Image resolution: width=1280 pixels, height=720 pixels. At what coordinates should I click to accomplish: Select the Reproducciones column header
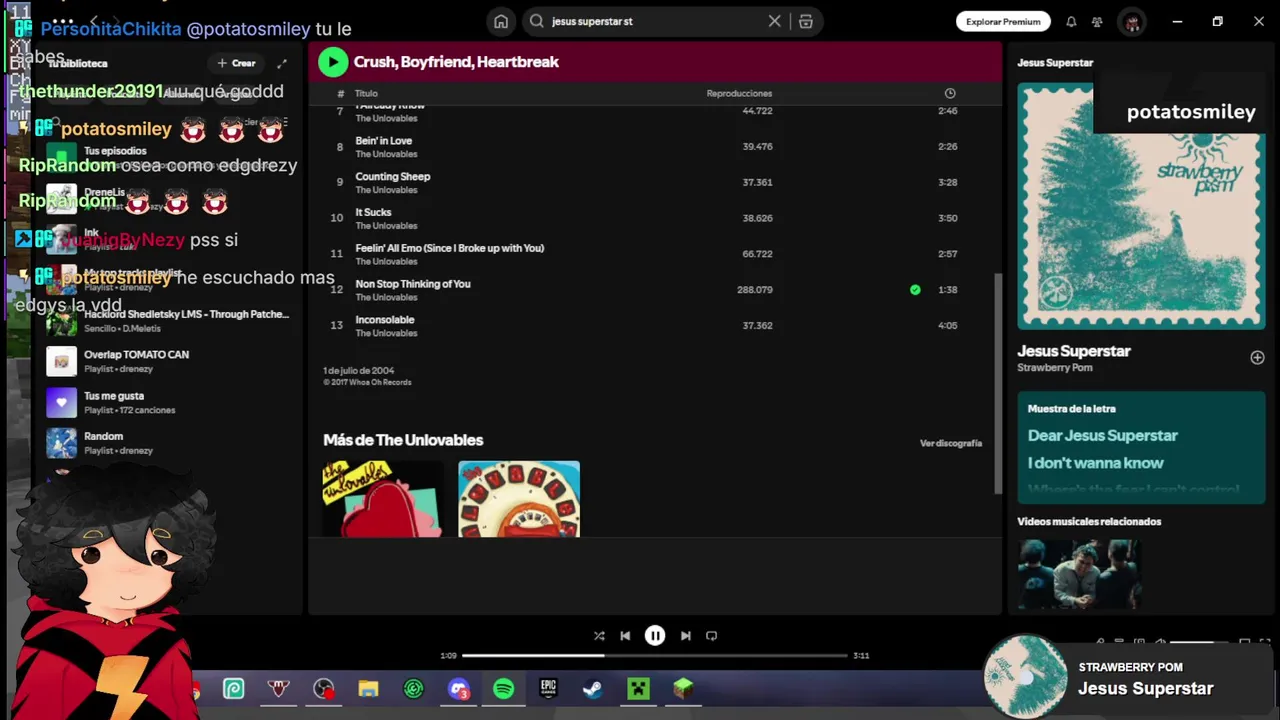[x=739, y=93]
